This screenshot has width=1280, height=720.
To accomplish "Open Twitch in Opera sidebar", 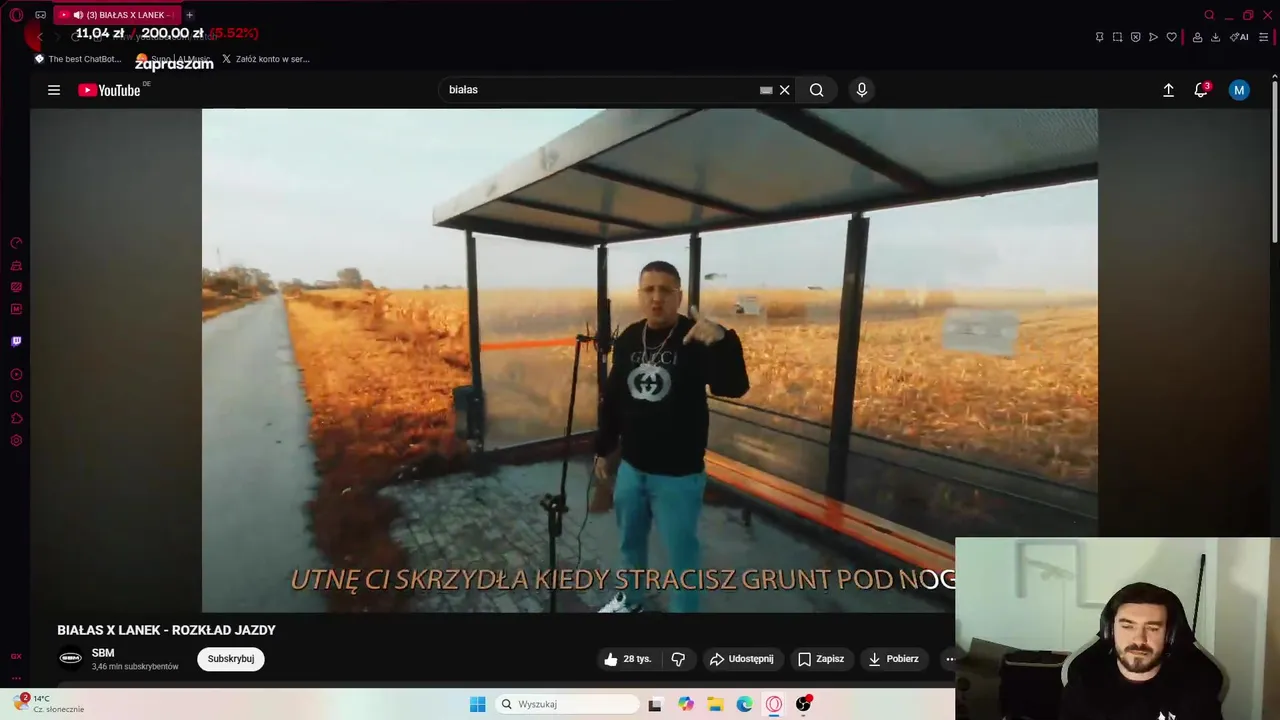I will click(x=16, y=341).
